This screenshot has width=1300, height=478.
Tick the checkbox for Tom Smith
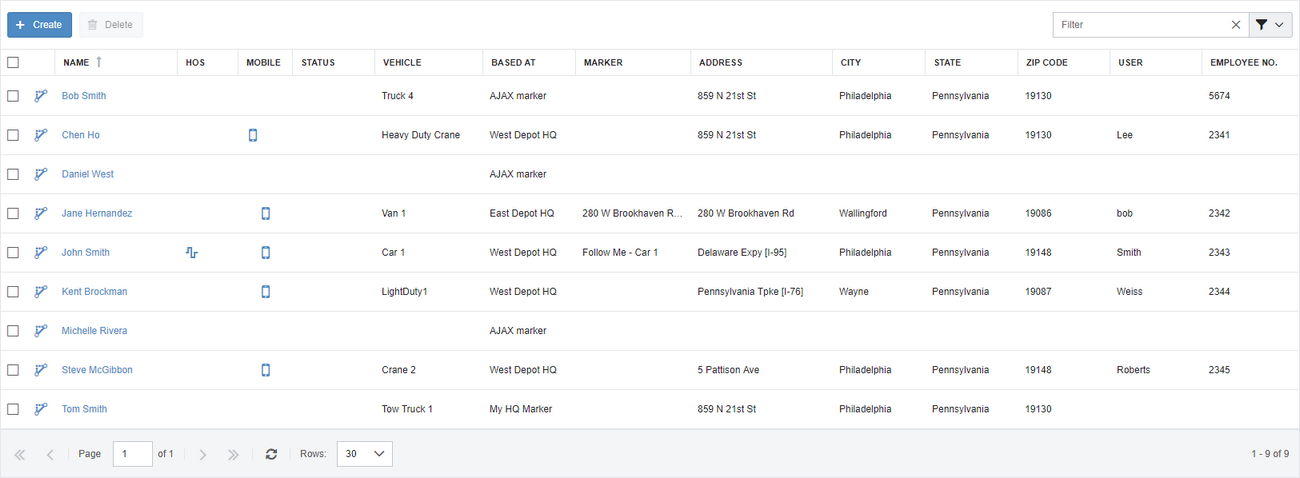[13, 409]
